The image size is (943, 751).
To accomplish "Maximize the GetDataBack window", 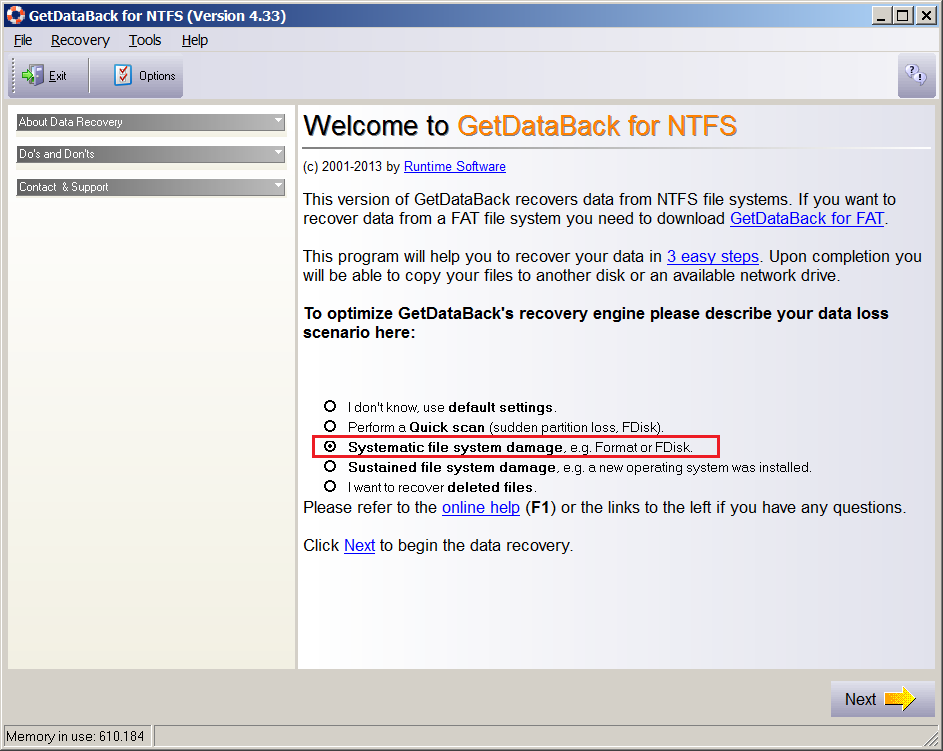I will (x=903, y=15).
